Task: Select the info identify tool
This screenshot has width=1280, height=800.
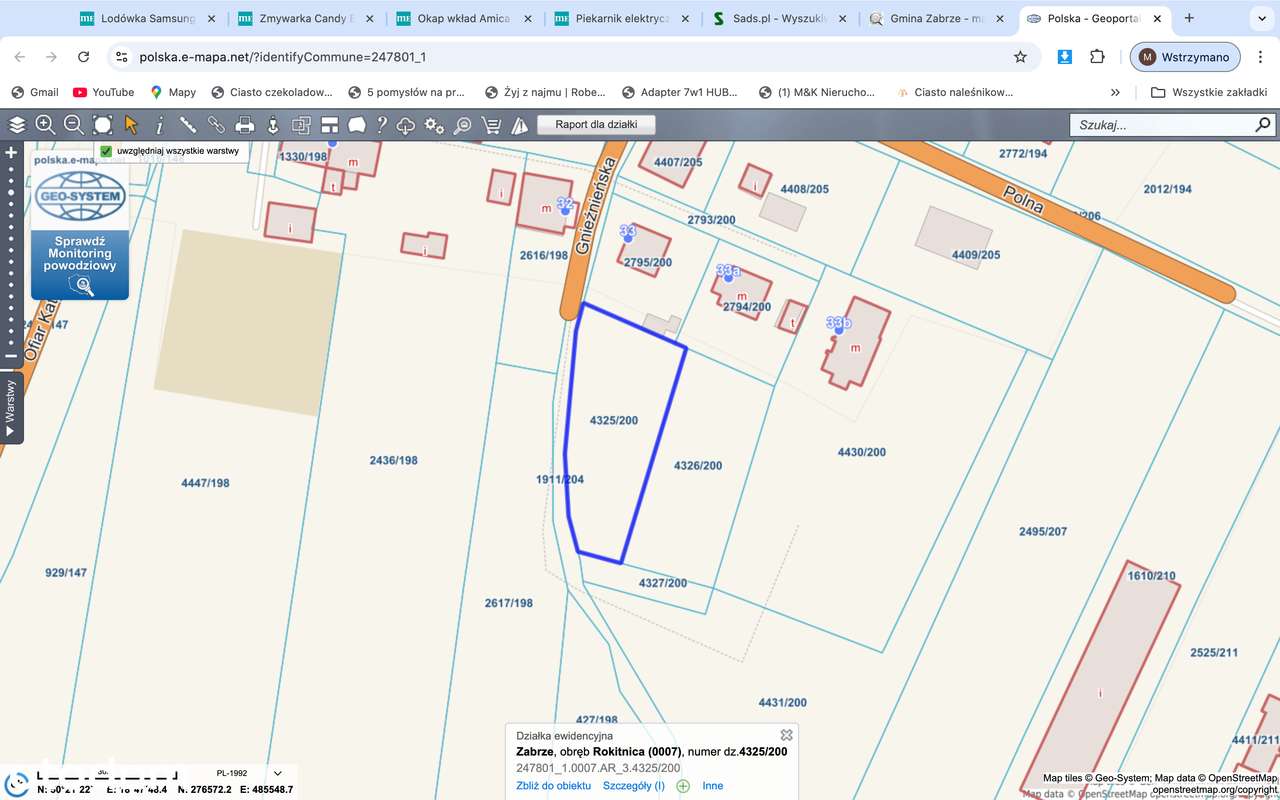Action: (159, 125)
